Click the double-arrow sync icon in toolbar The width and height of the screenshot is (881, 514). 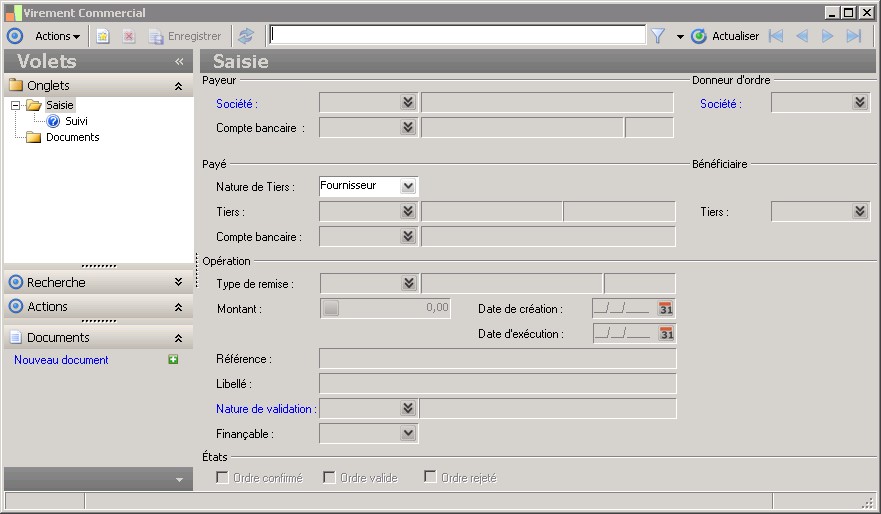click(246, 36)
